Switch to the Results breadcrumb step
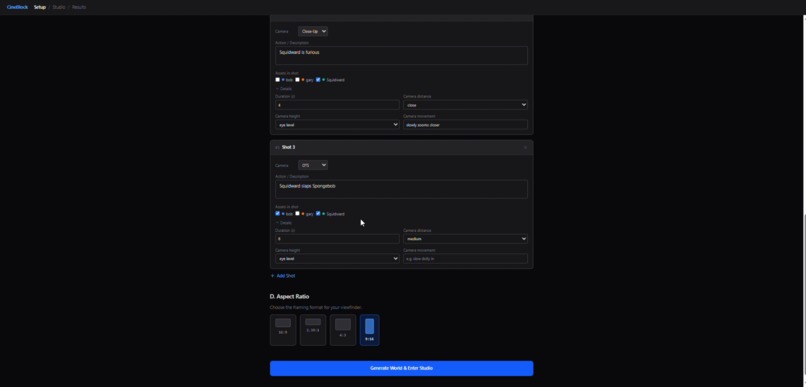The height and width of the screenshot is (387, 806). pyautogui.click(x=79, y=7)
